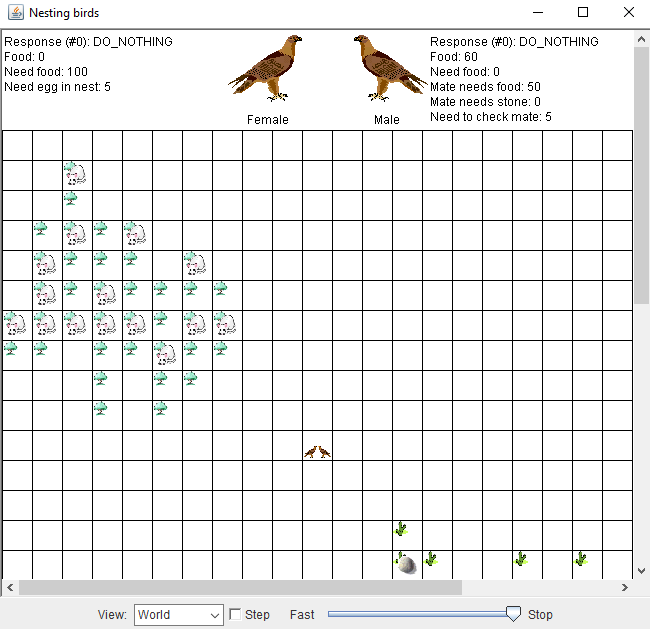Select the rightmost plant in the bottom row
Image resolution: width=650 pixels, height=629 pixels.
click(581, 559)
